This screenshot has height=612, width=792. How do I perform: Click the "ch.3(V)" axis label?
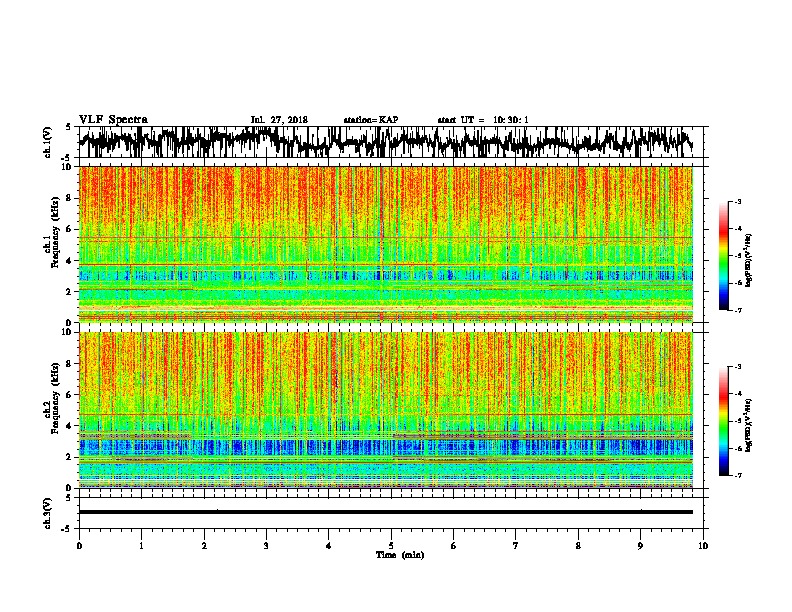click(48, 514)
